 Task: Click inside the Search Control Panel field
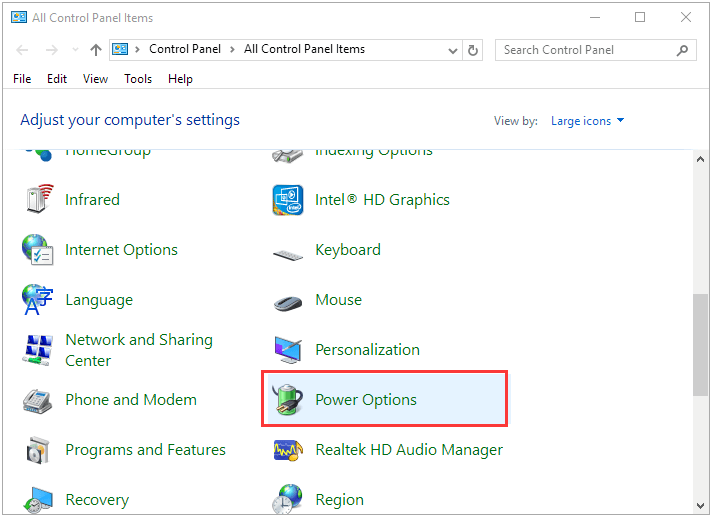585,49
